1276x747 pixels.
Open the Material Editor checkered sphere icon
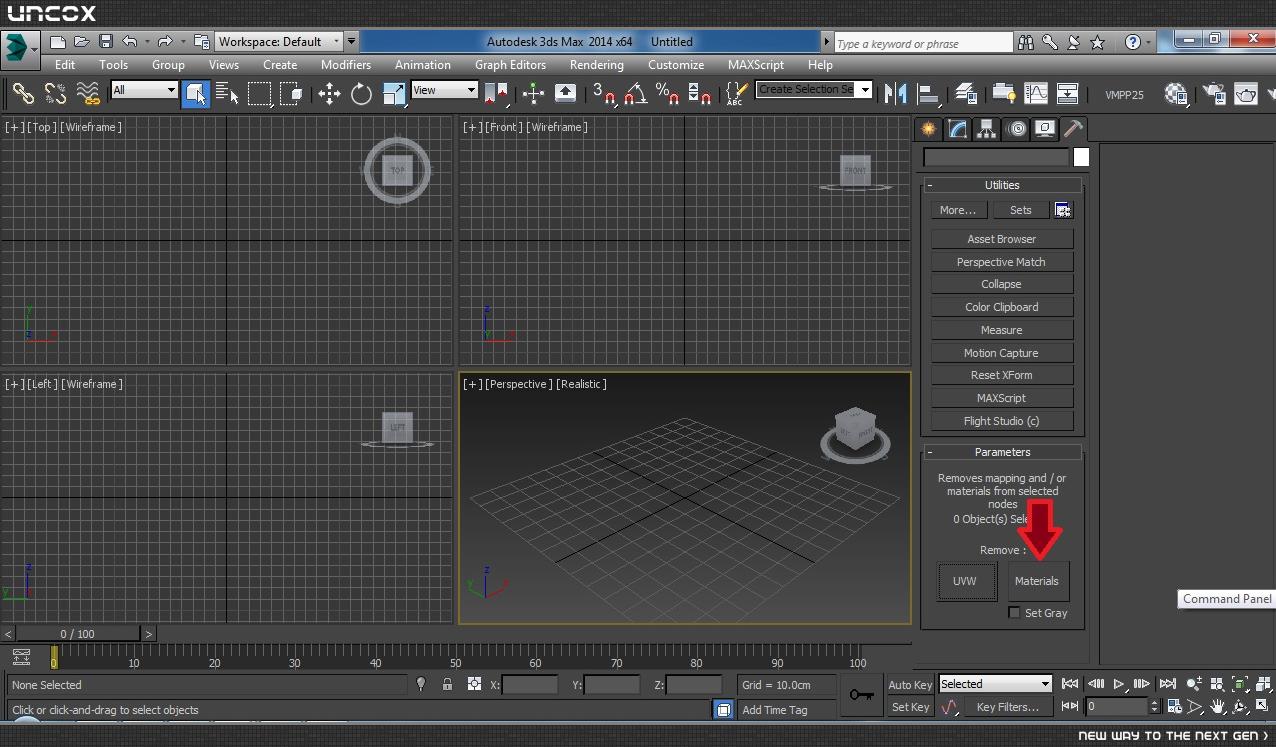tap(1176, 94)
